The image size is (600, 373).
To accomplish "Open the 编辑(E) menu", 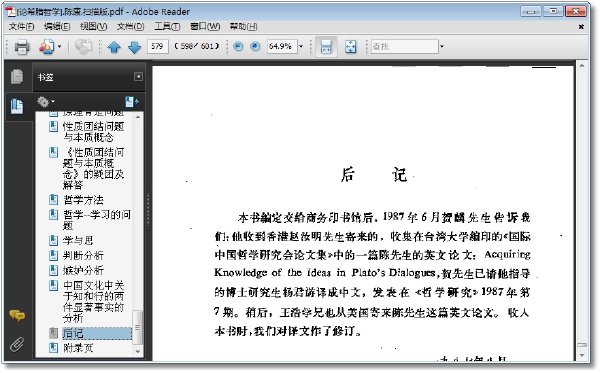I will pos(57,26).
